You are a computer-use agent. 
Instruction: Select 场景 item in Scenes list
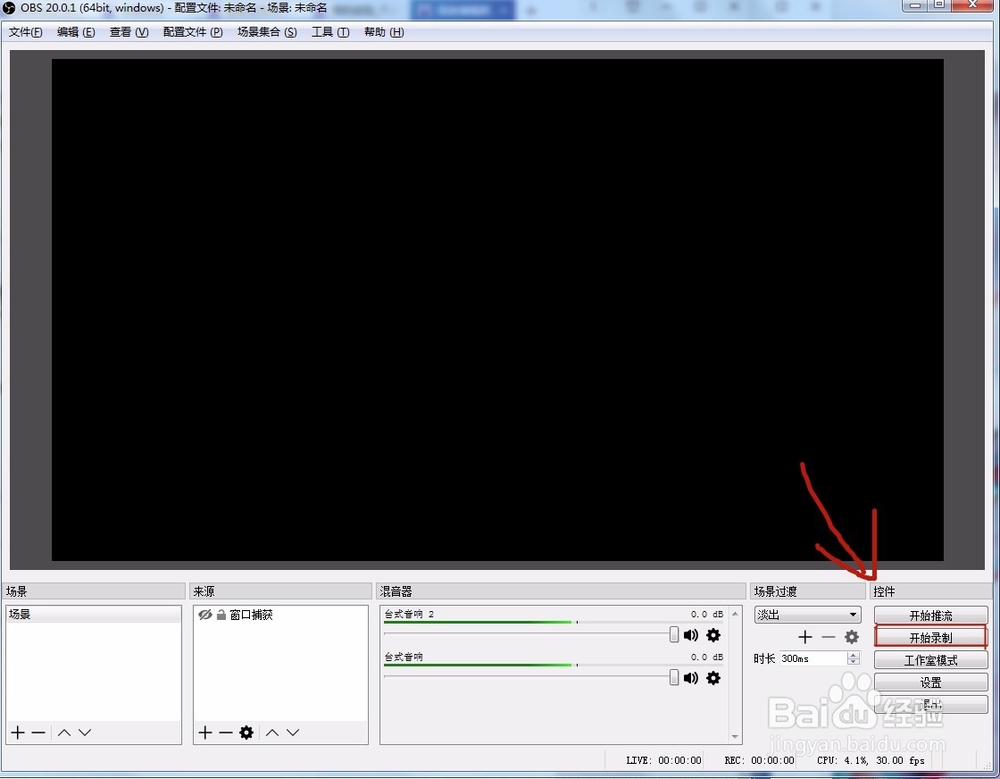pos(94,614)
